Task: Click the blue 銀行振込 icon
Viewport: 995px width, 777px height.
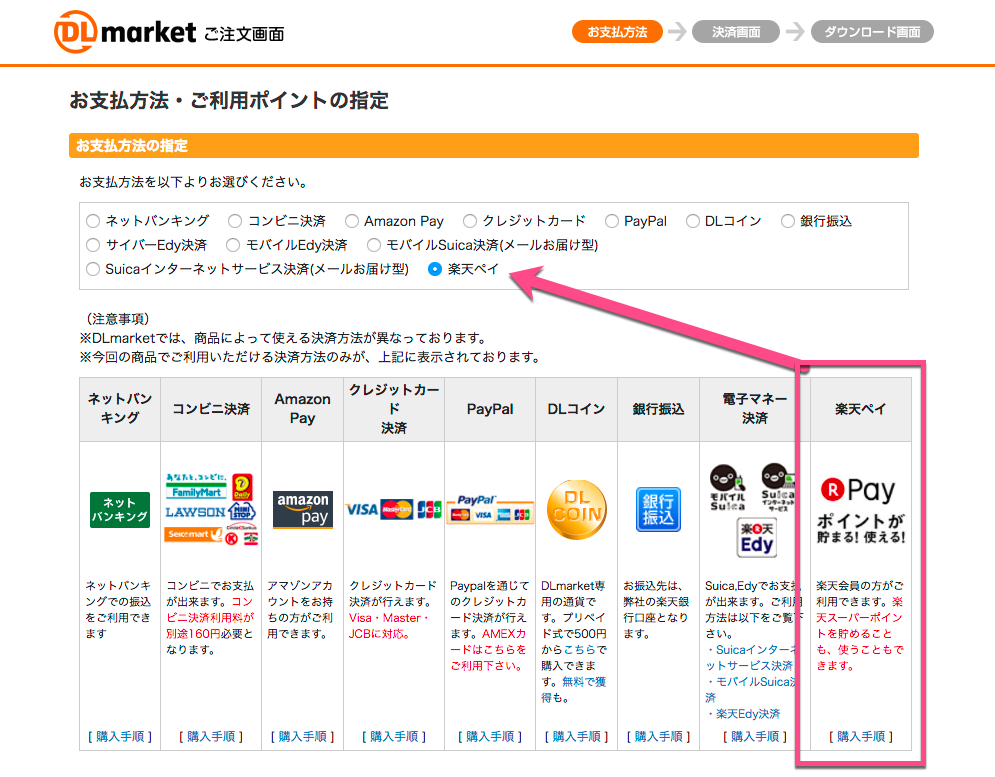Action: (x=658, y=509)
